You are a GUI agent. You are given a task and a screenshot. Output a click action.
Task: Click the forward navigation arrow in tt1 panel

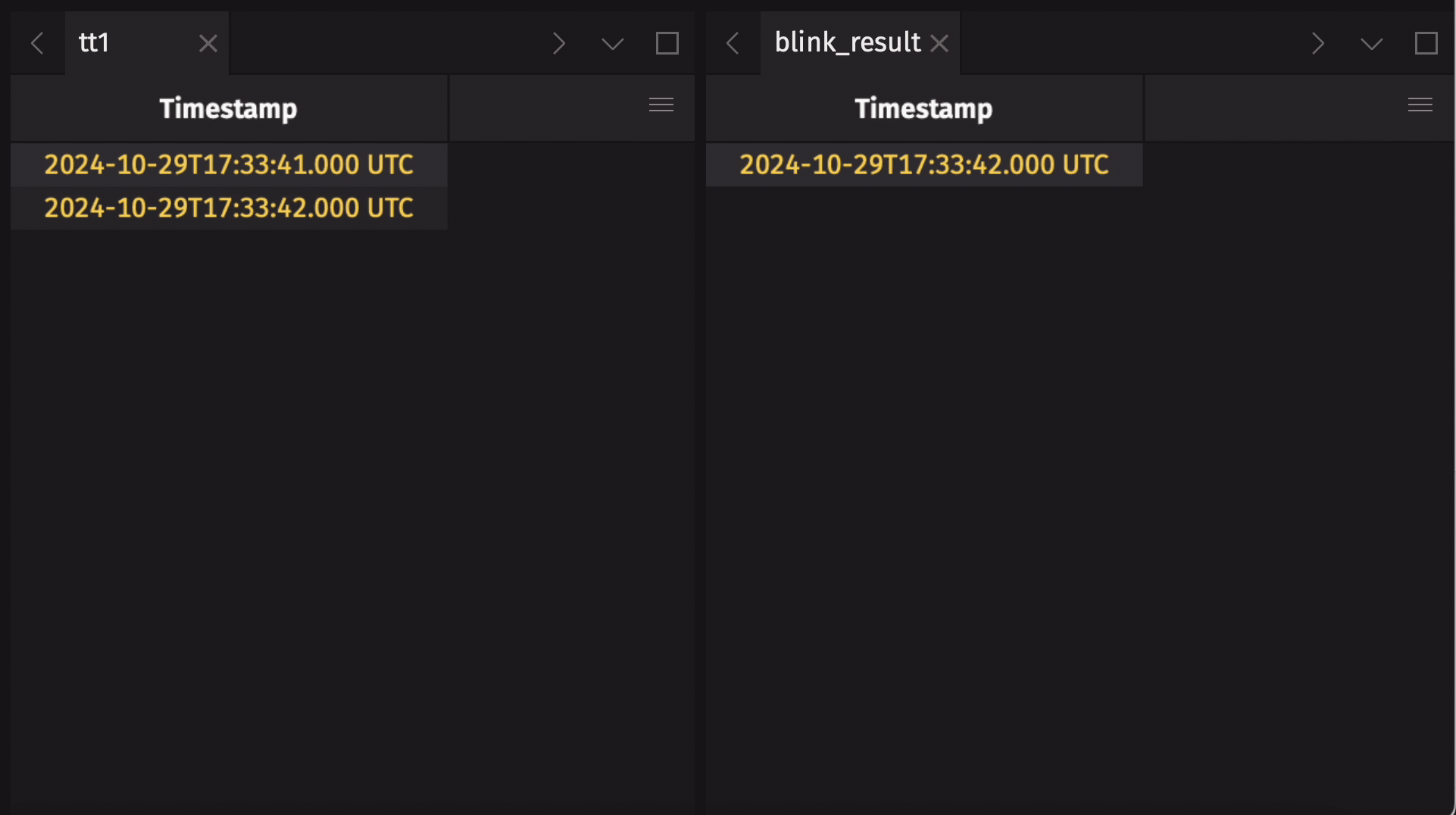[x=560, y=43]
